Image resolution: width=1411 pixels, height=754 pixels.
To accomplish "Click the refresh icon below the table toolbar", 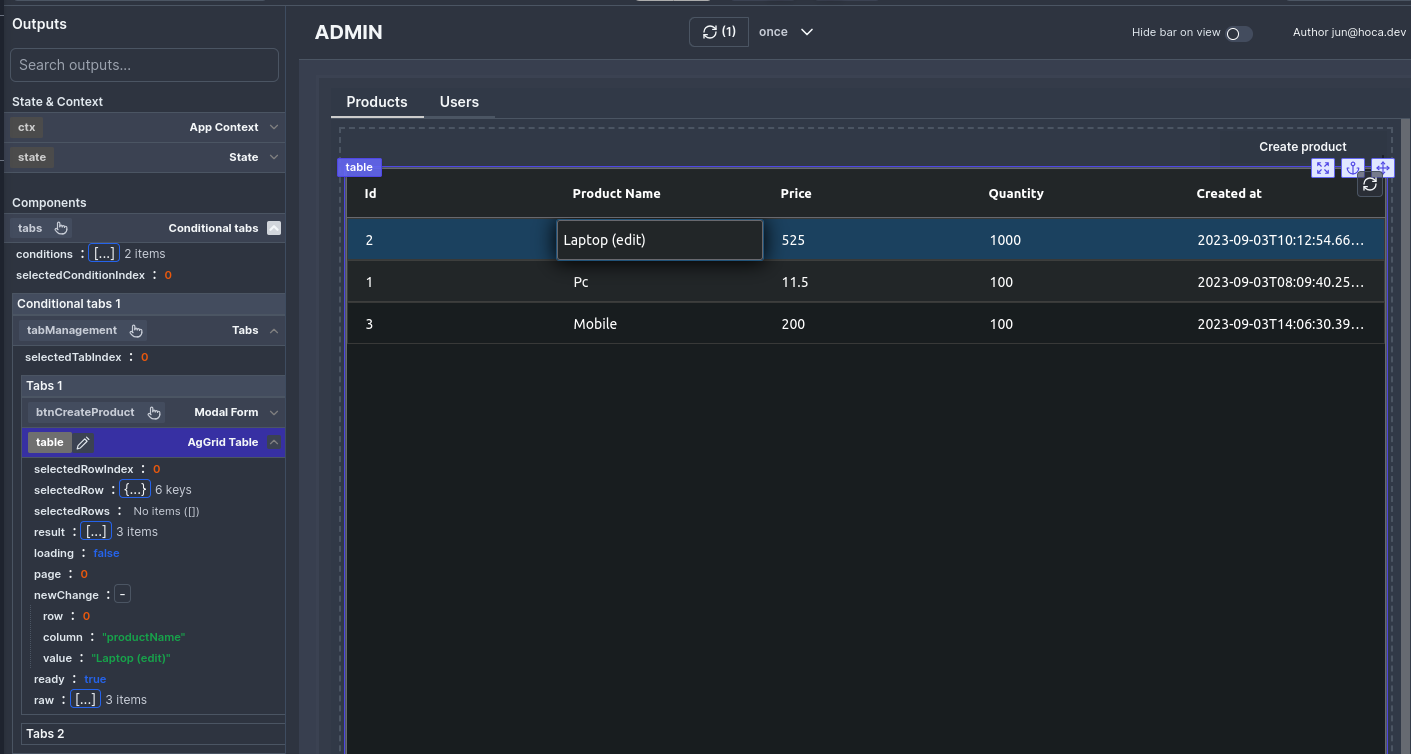I will 1369,184.
